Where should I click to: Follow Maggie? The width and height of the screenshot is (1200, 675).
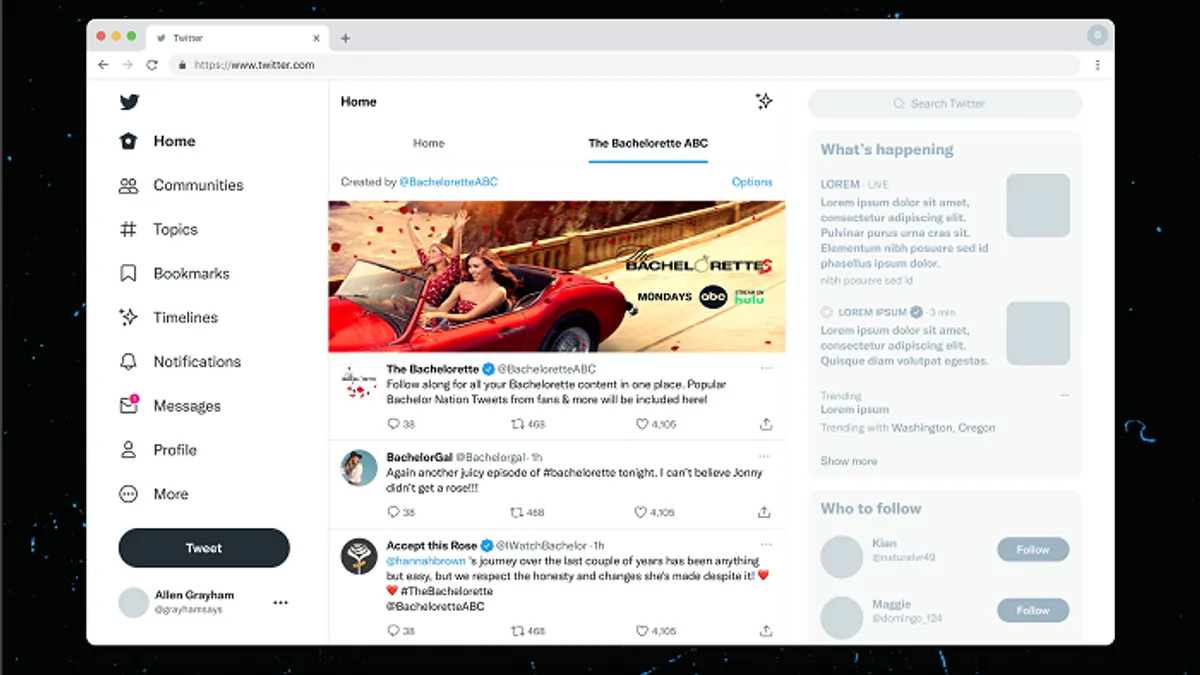1033,610
